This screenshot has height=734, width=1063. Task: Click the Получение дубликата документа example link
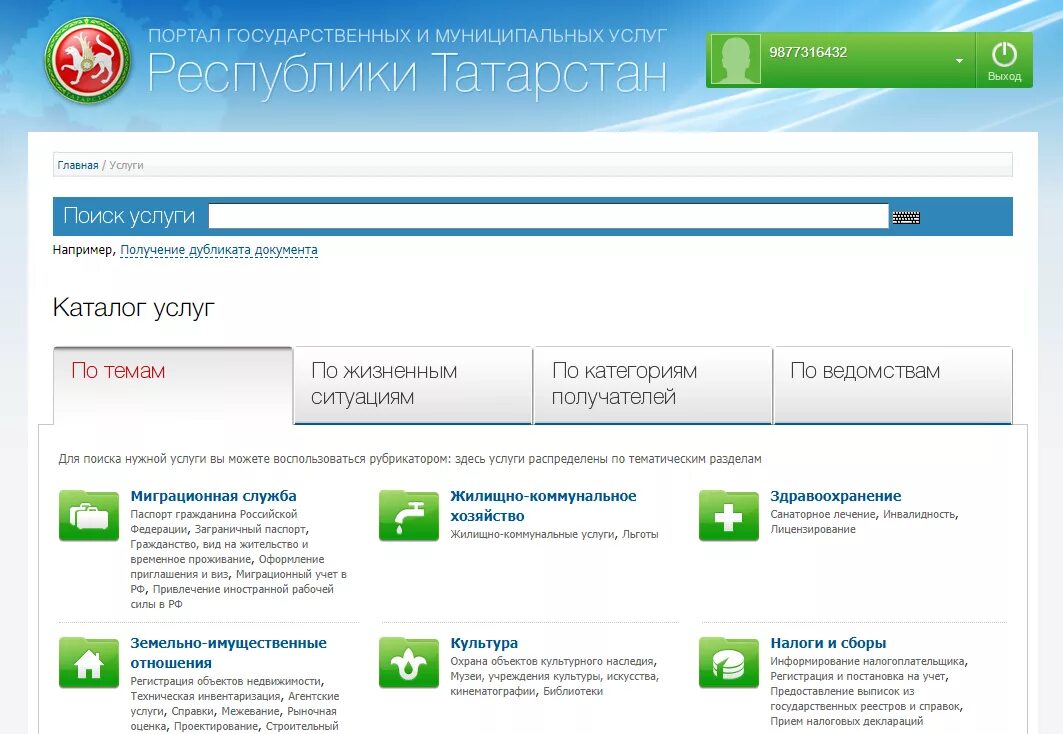tap(219, 250)
